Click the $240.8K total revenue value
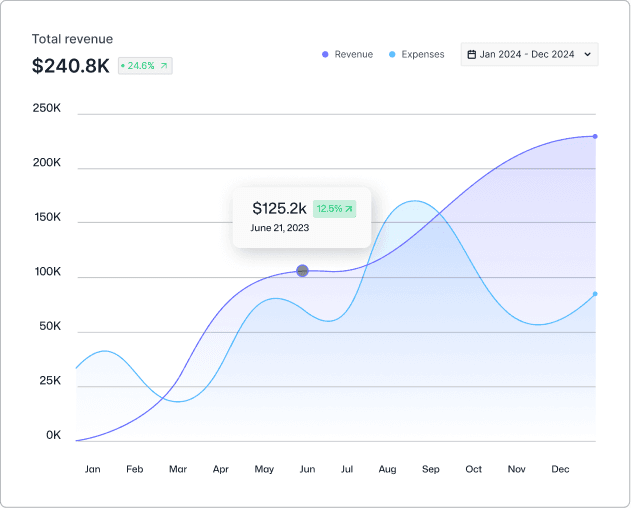 click(70, 66)
